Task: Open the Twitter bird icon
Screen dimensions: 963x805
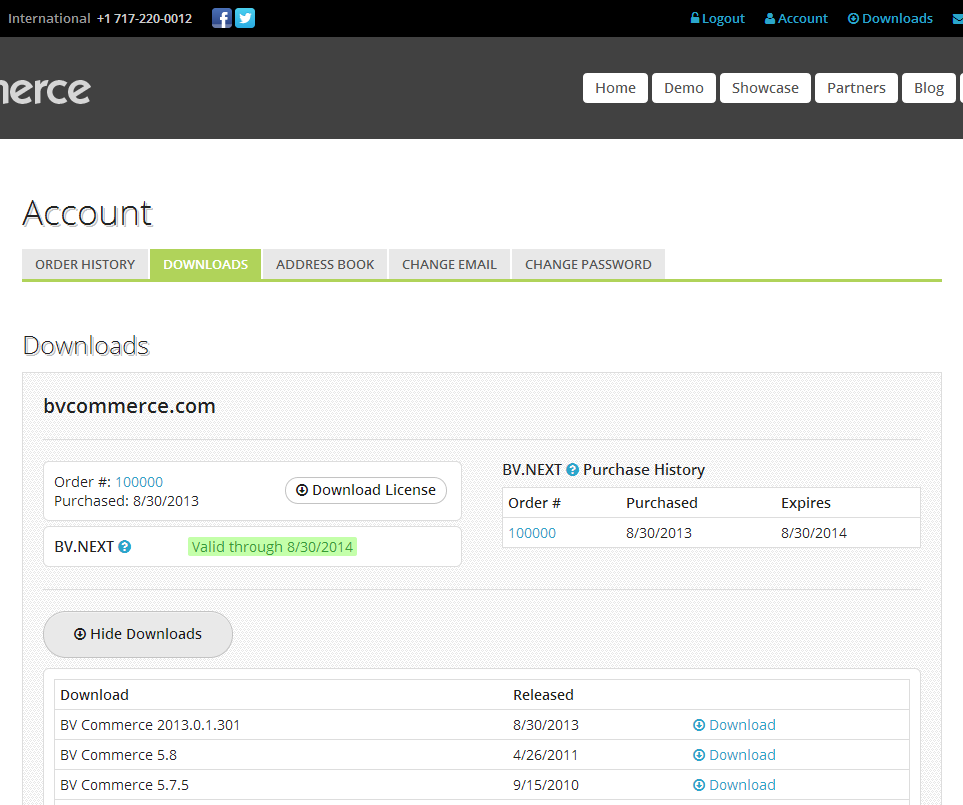Action: 245,18
